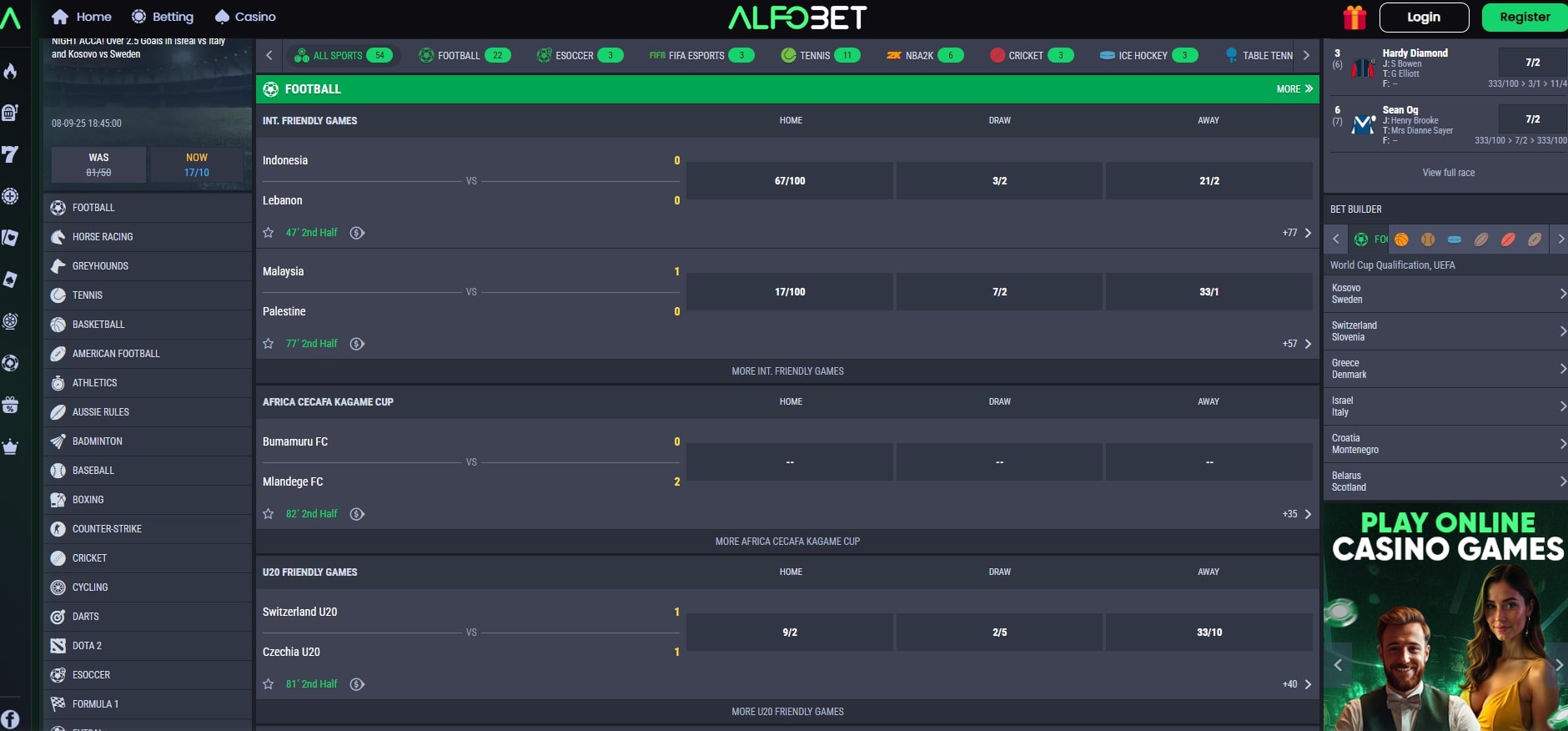This screenshot has height=731, width=1568.
Task: Star the Switzerland U20 vs Czechia U20 match
Action: click(x=269, y=684)
